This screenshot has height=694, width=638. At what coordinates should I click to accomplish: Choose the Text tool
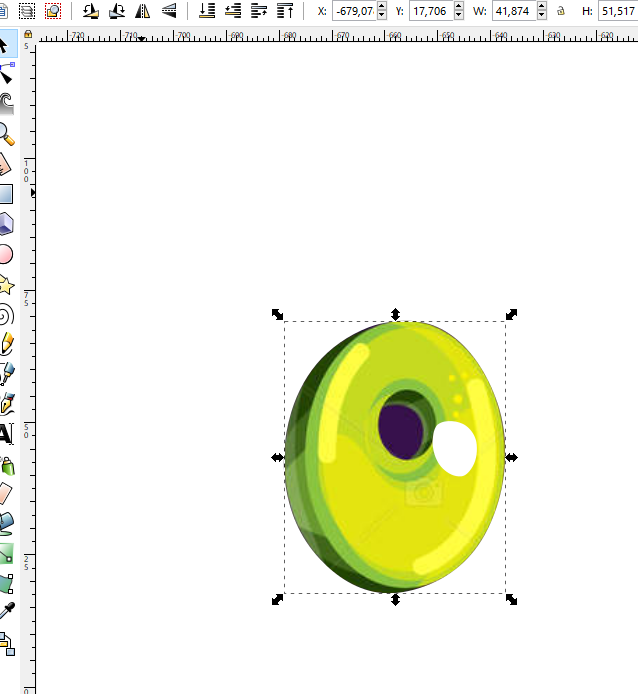[6, 433]
